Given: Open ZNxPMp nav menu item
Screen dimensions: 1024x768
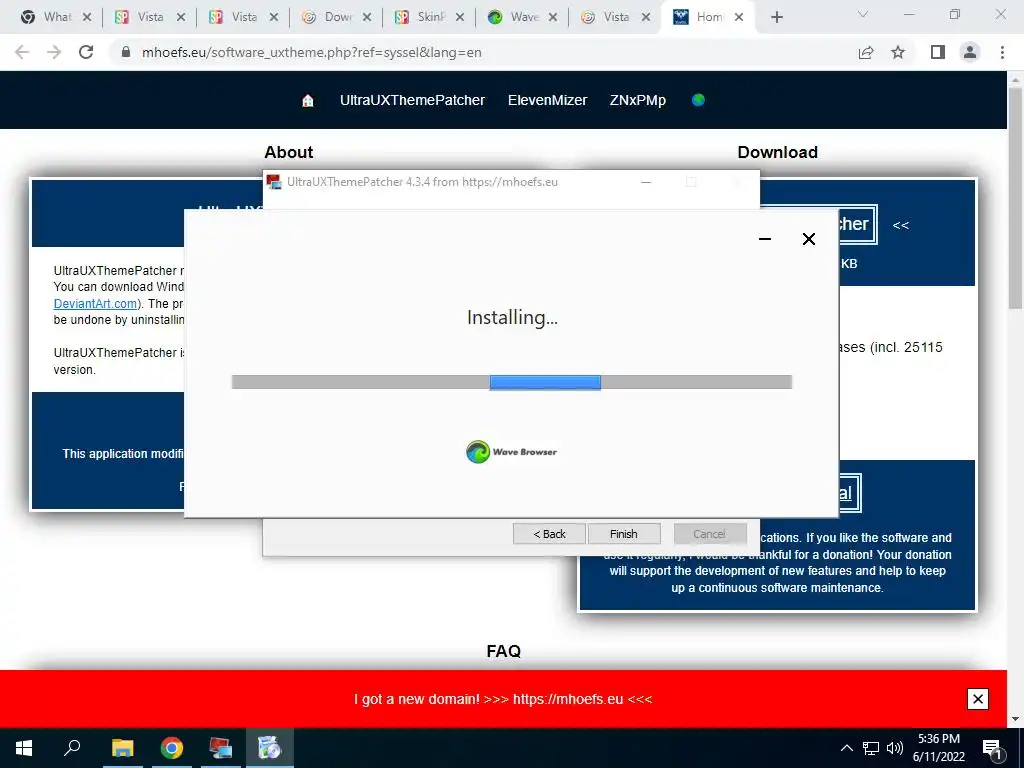Looking at the screenshot, I should click(x=637, y=100).
